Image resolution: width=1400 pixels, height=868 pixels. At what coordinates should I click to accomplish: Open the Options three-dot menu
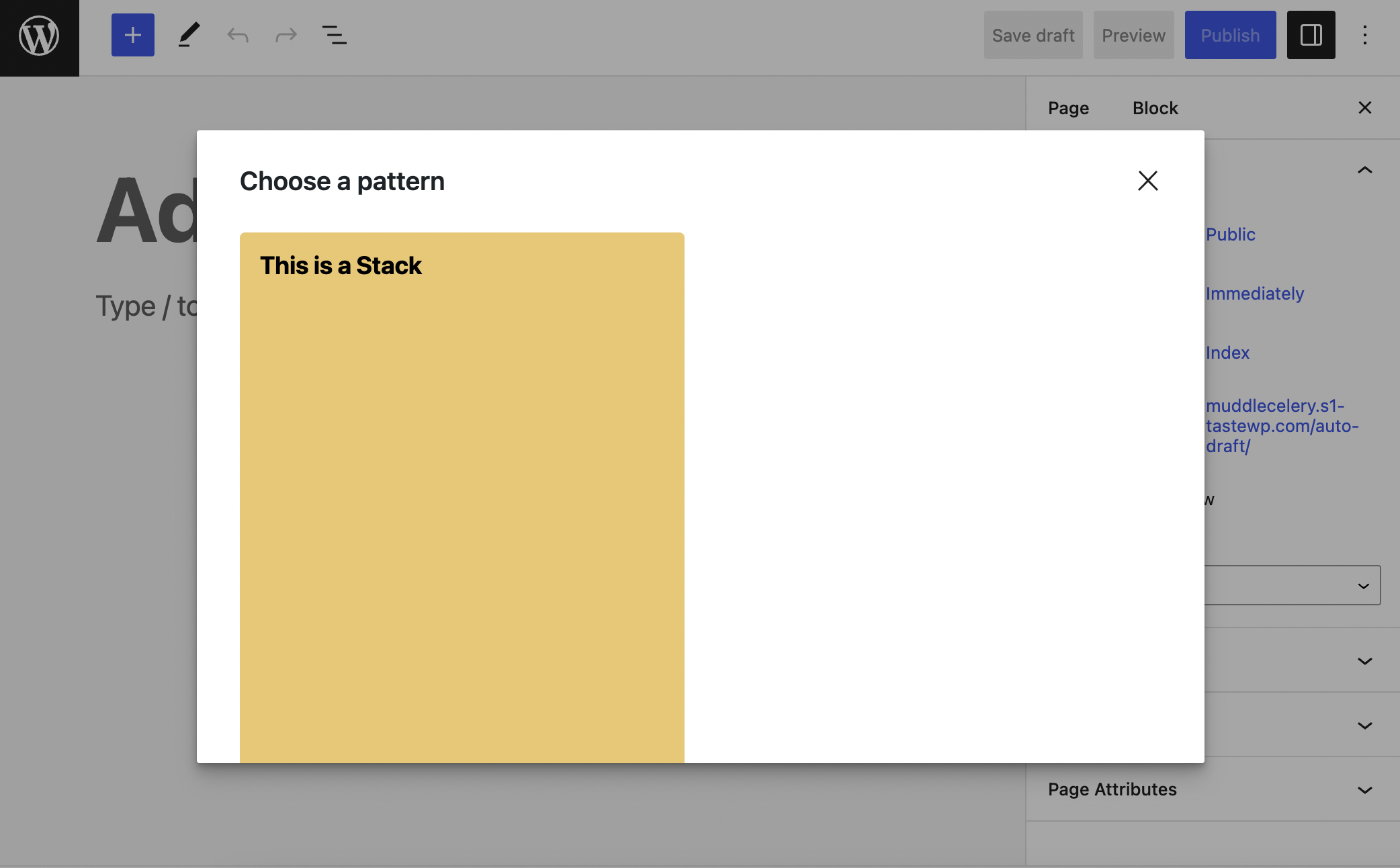click(1366, 35)
